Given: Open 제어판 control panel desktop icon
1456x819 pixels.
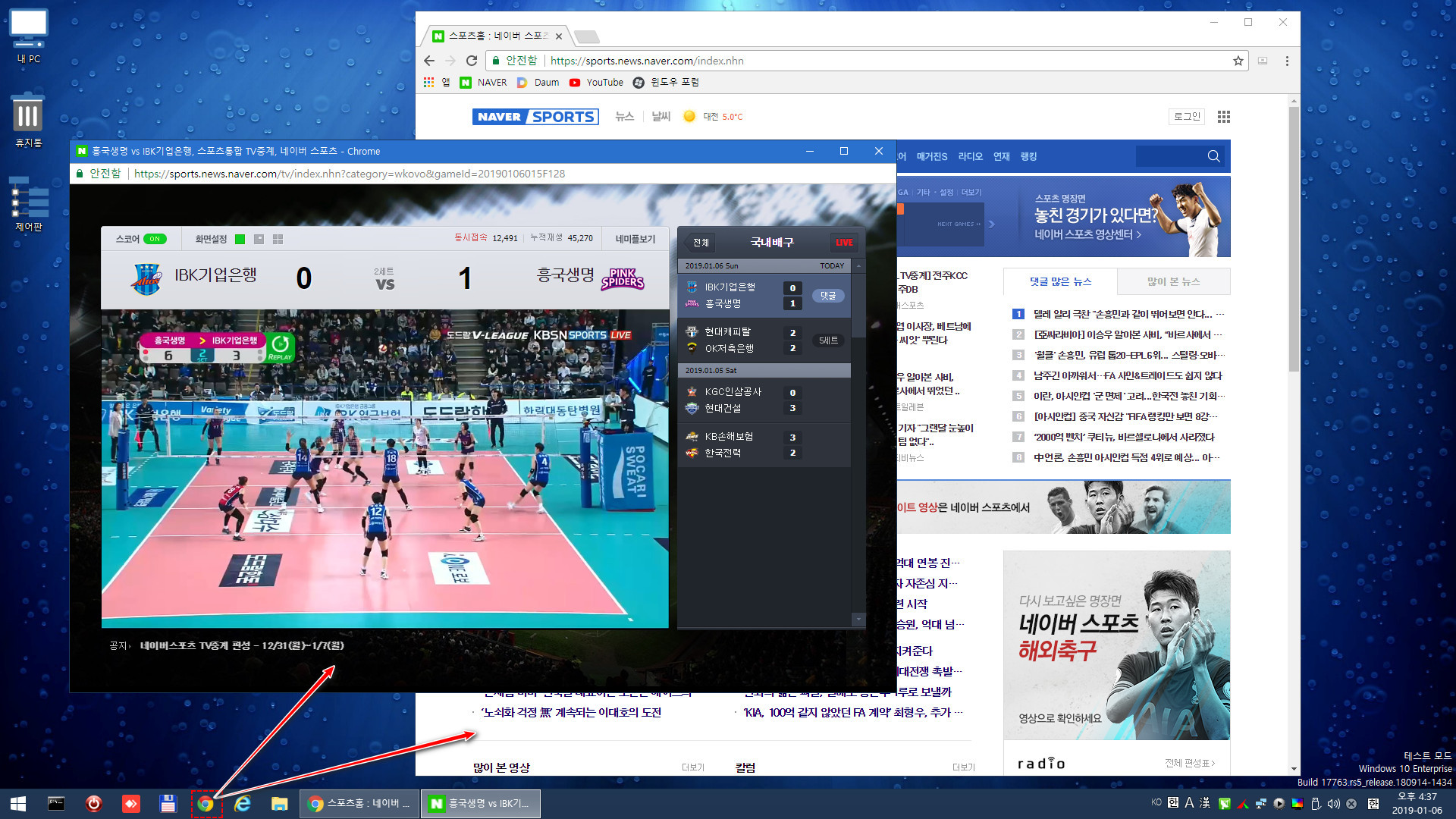Looking at the screenshot, I should point(28,203).
